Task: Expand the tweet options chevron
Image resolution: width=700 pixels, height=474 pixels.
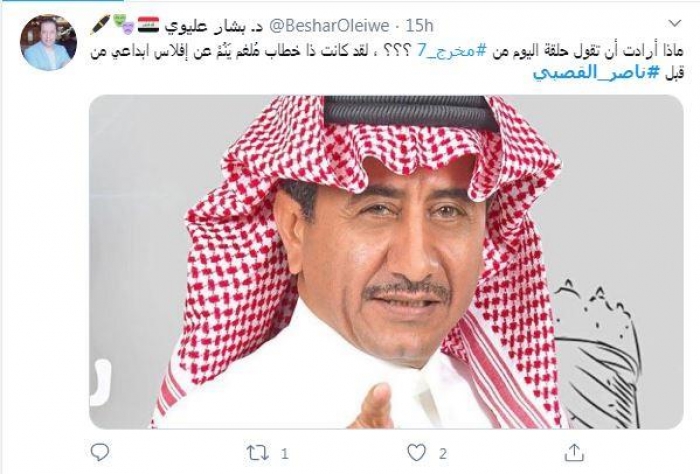Action: (x=675, y=23)
